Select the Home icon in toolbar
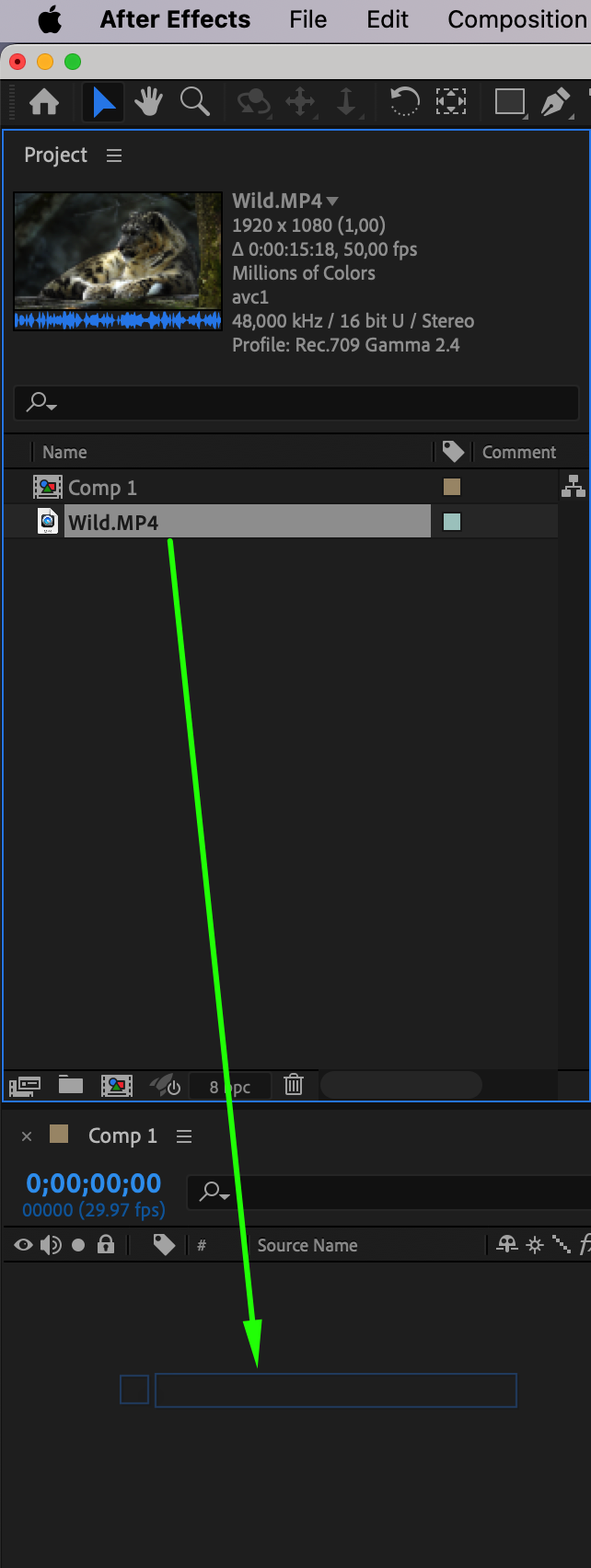The image size is (591, 1568). click(x=44, y=101)
